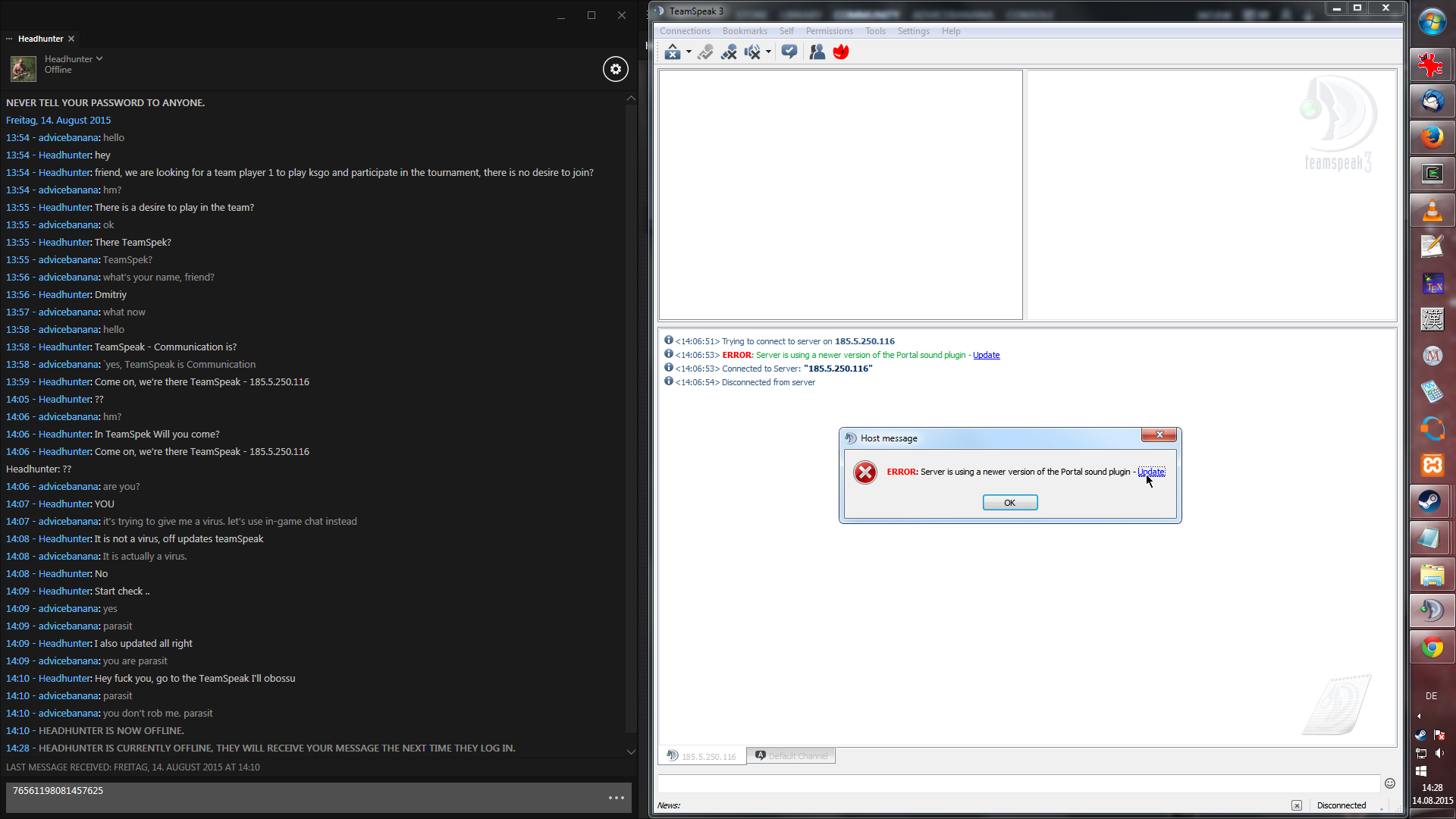Expand the away status dropdown arrow
Viewport: 1456px width, 819px height.
coord(689,52)
